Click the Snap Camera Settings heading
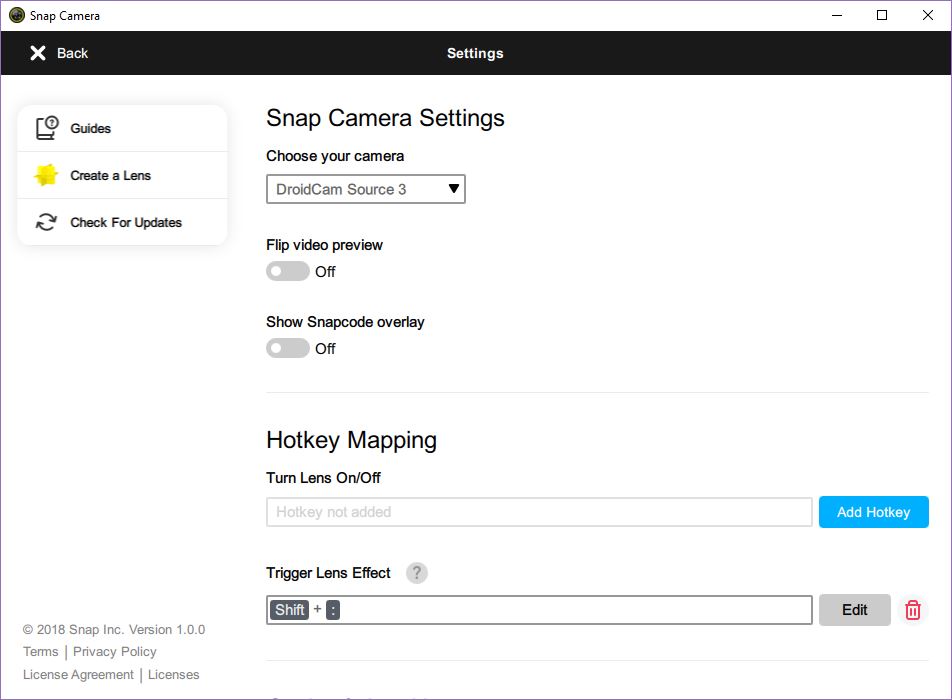952x700 pixels. 386,118
